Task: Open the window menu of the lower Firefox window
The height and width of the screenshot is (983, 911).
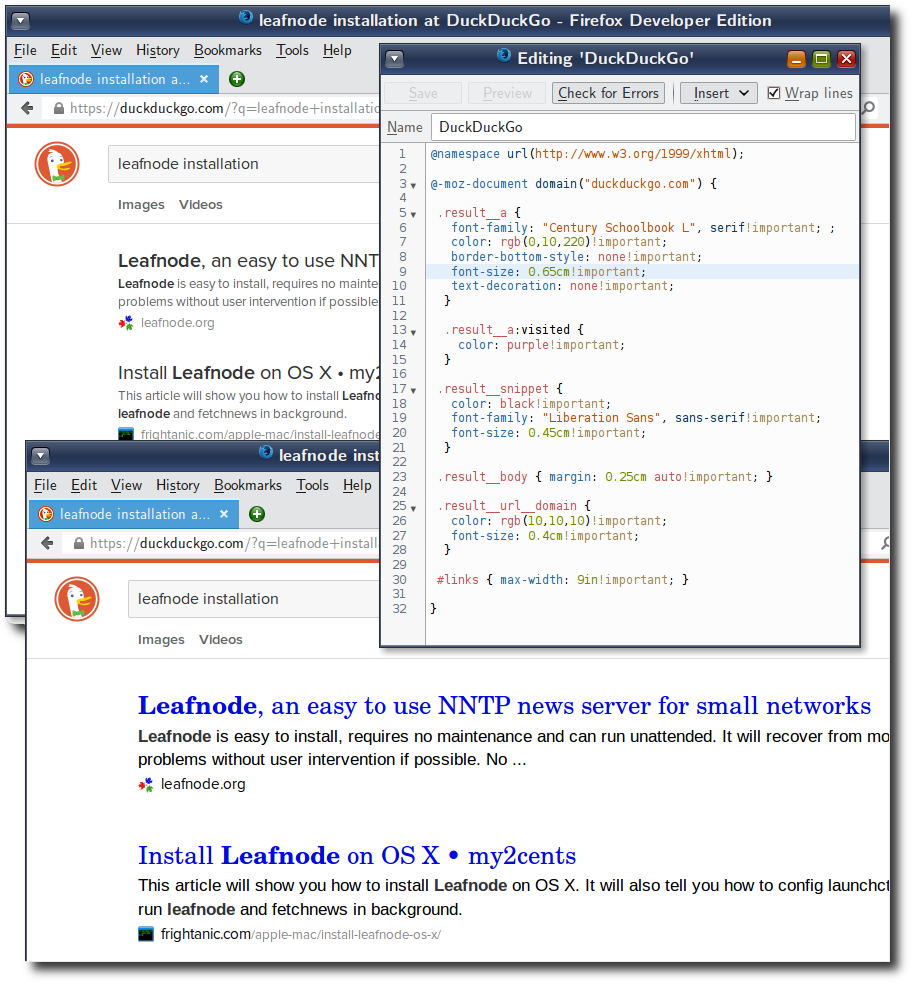Action: pos(41,456)
